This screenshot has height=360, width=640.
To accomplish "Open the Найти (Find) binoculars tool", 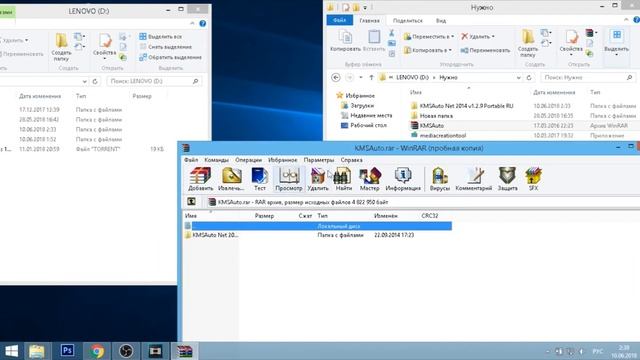I will (x=343, y=179).
